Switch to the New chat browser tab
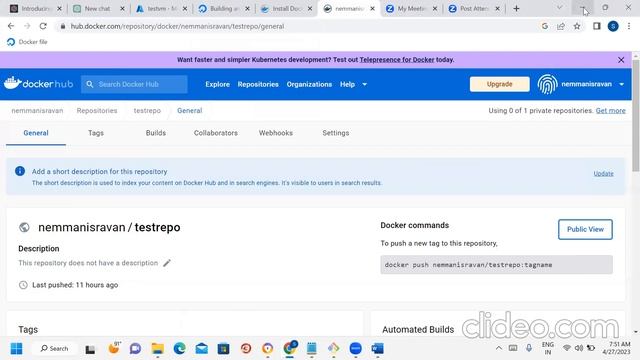Viewport: 640px width, 360px height. (x=98, y=9)
